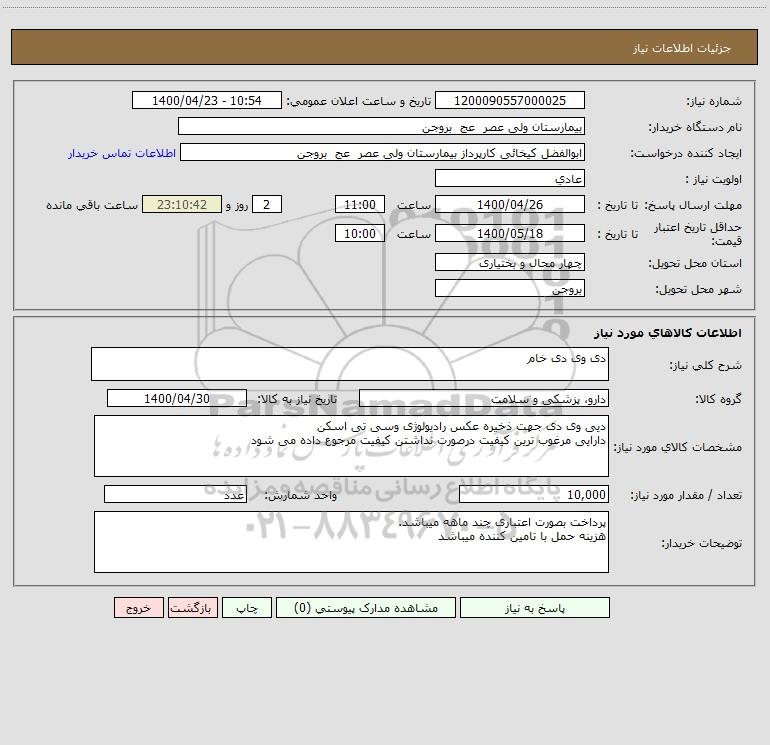The image size is (770, 745).
Task: Click the remaining time counter 23:10:42
Action: tap(182, 204)
